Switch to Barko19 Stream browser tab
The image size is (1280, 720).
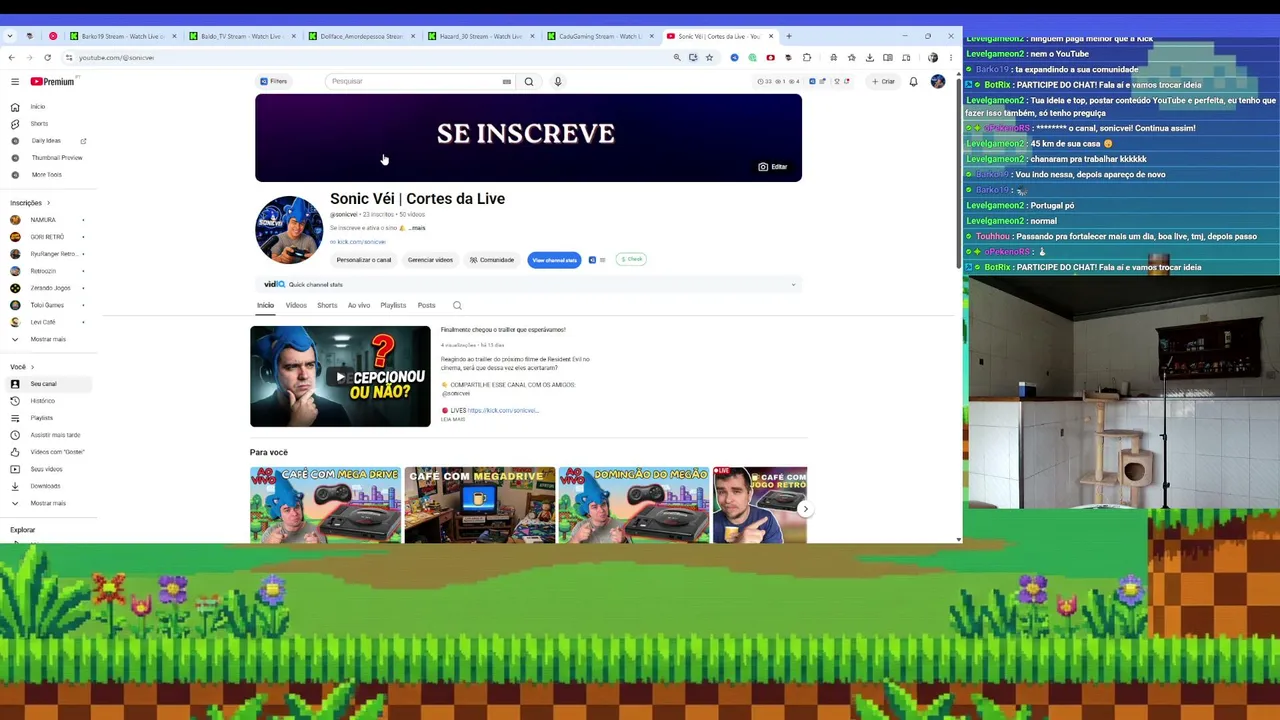click(x=122, y=36)
